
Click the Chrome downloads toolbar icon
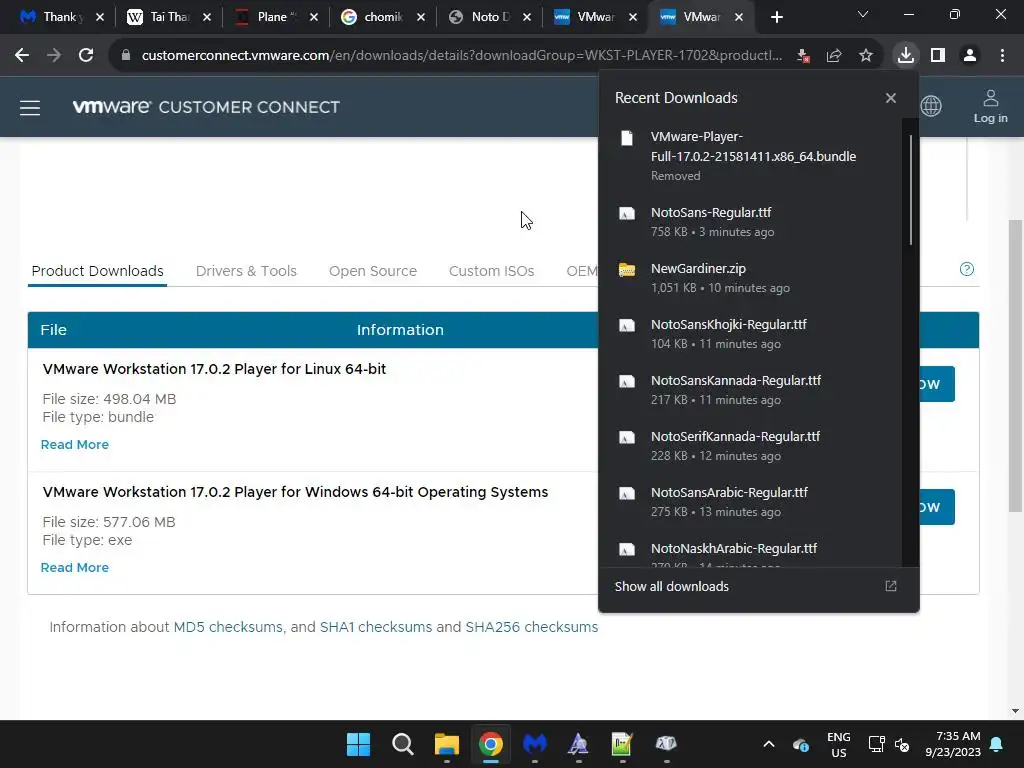point(906,56)
